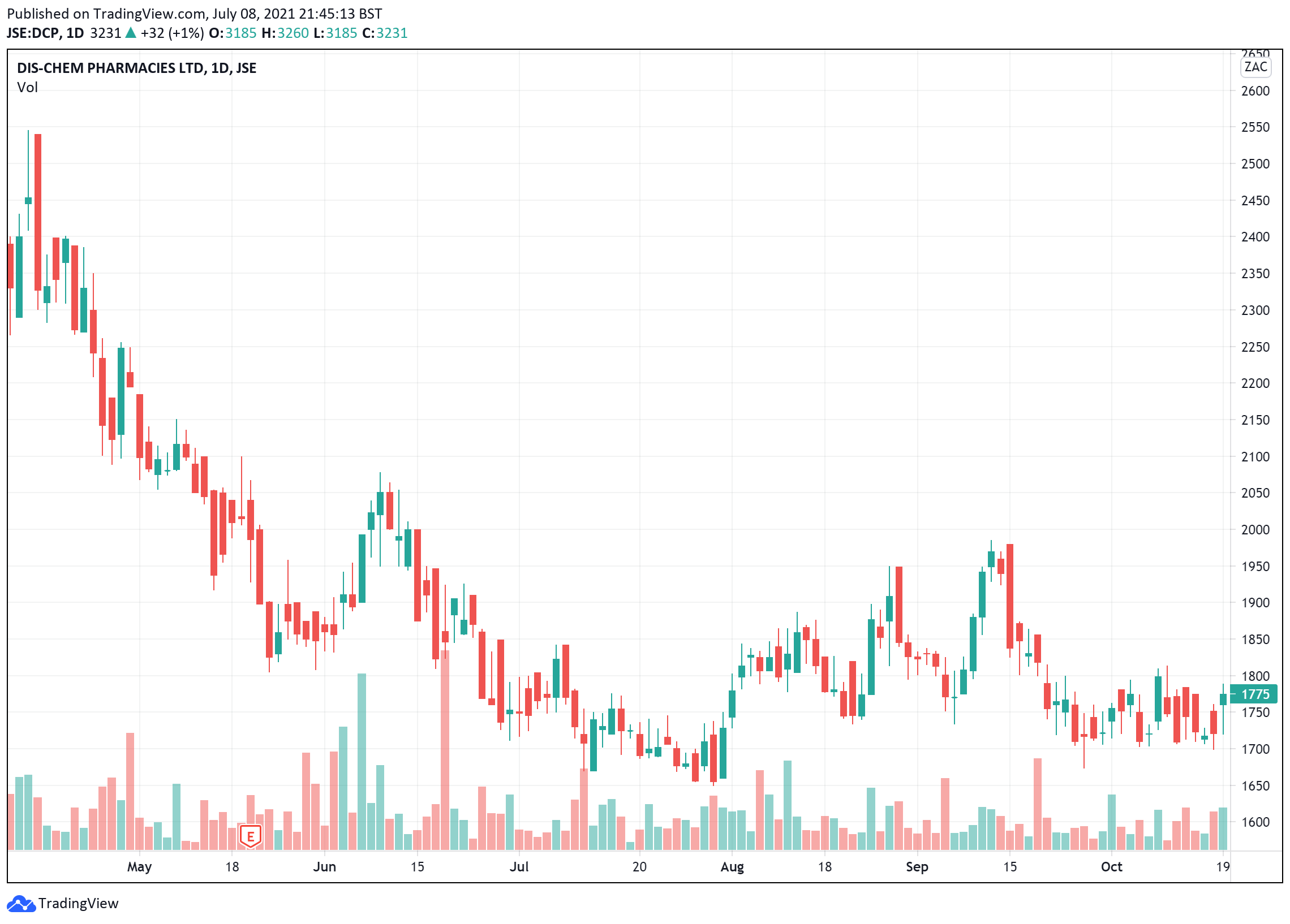Click the 19 date label on time axis

(x=1223, y=866)
